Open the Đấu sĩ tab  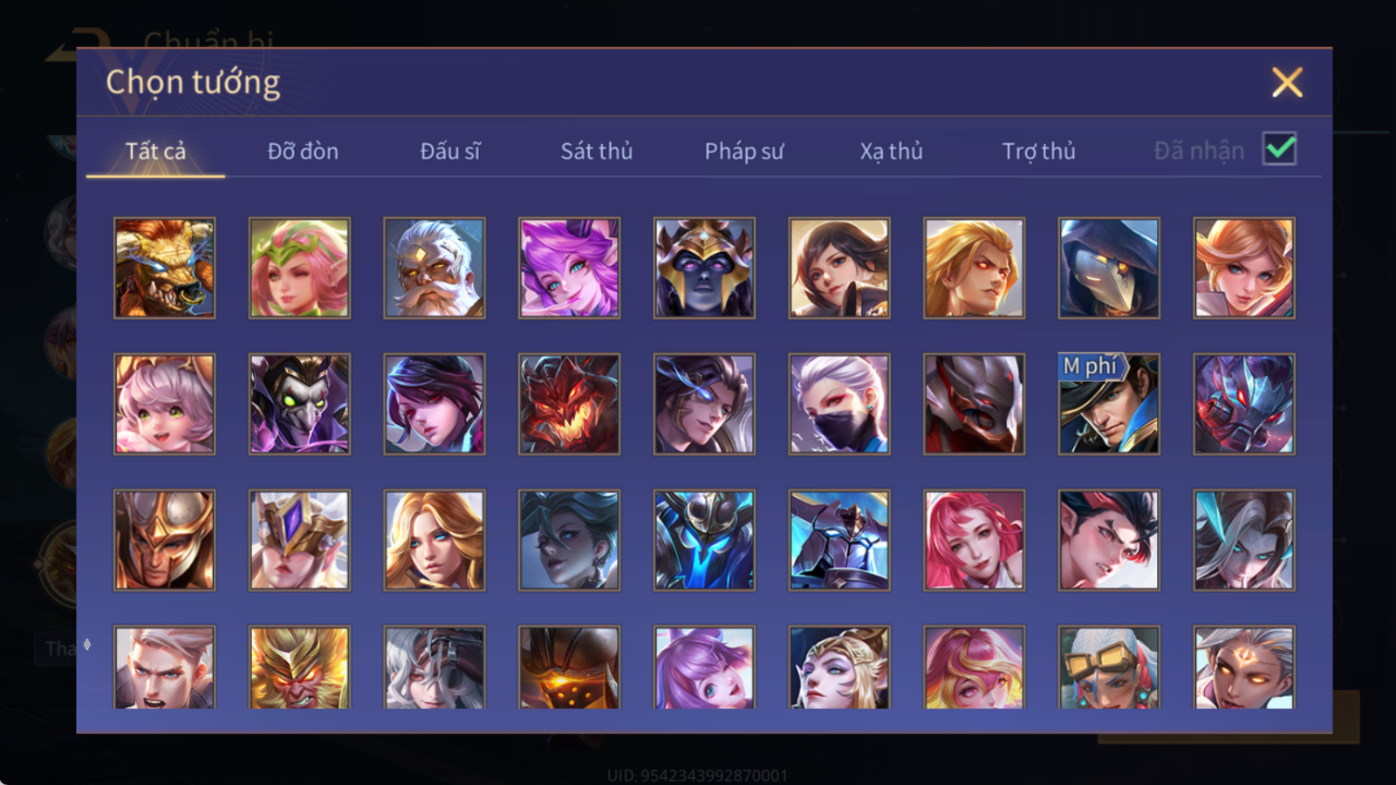click(x=450, y=151)
